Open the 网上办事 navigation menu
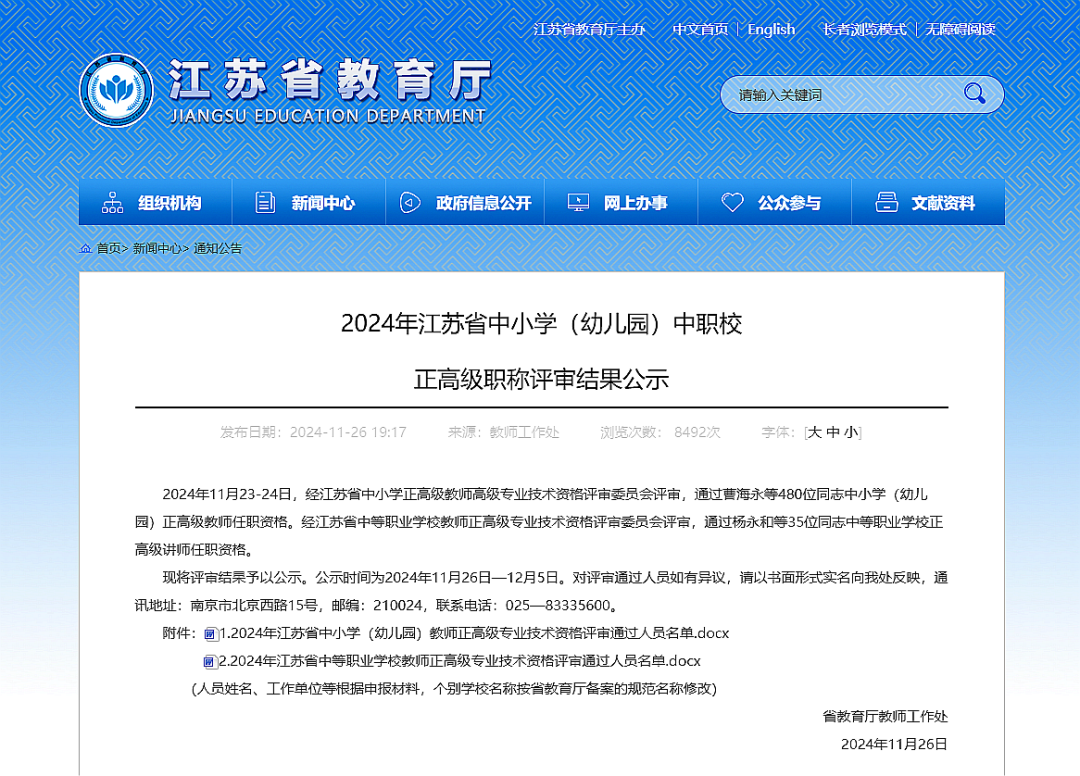 (635, 203)
